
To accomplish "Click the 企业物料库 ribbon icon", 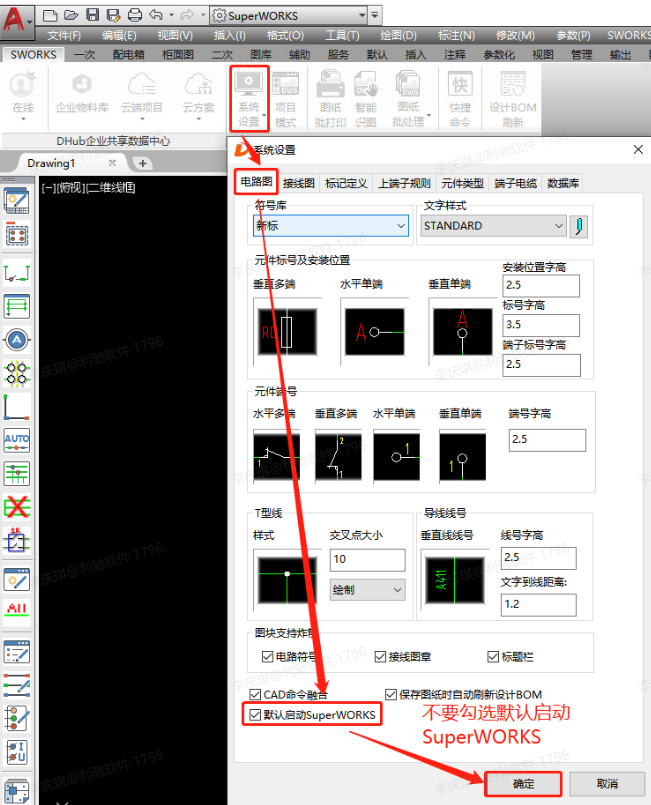I will [82, 93].
